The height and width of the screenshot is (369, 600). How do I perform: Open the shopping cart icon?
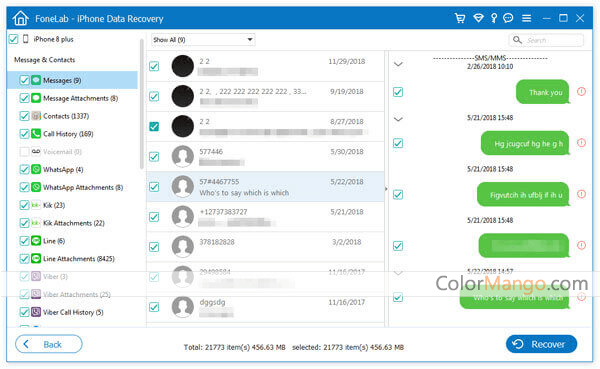(460, 18)
